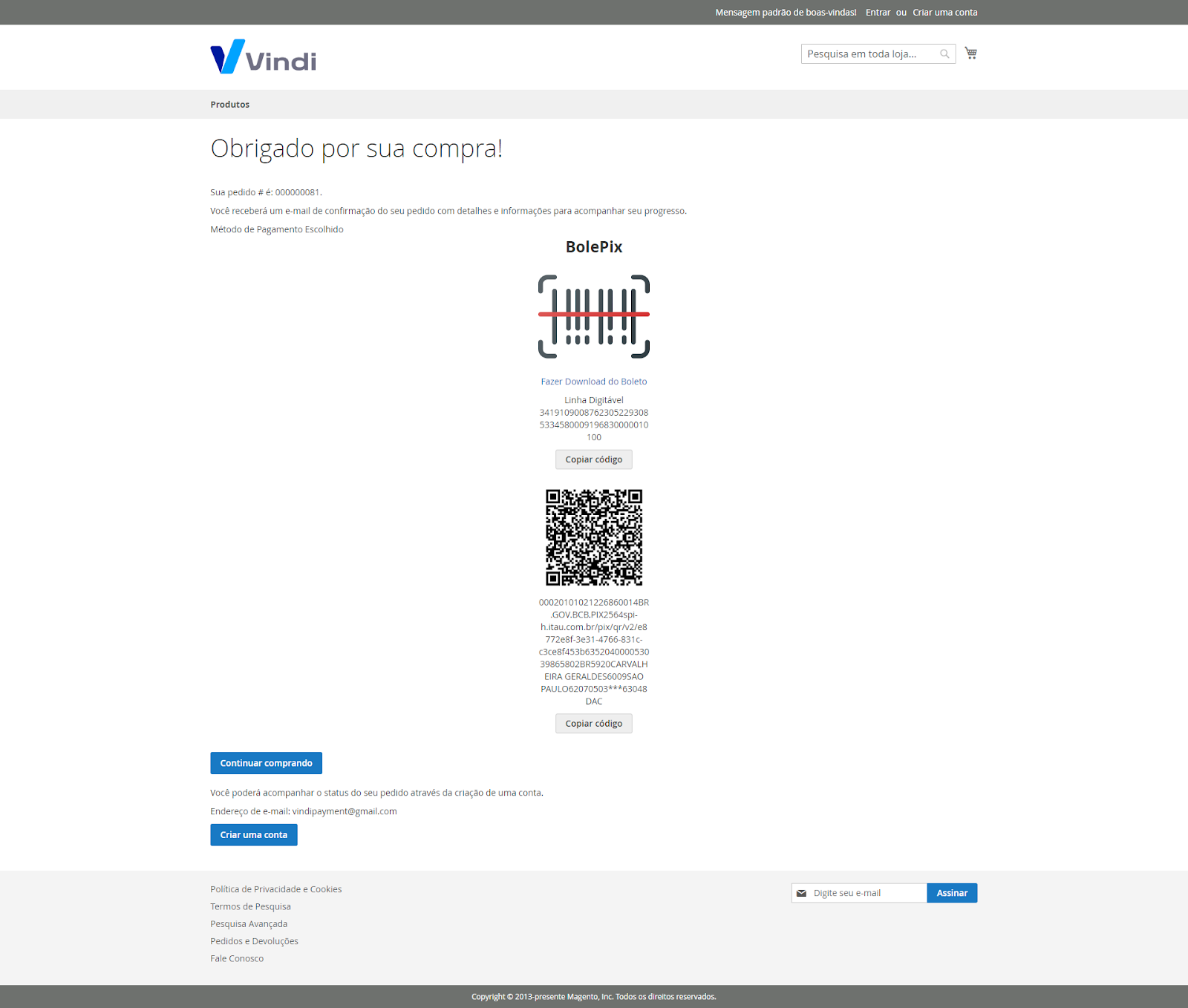This screenshot has width=1188, height=1008.
Task: Open Política de Privacidade e Cookies
Action: [x=276, y=889]
